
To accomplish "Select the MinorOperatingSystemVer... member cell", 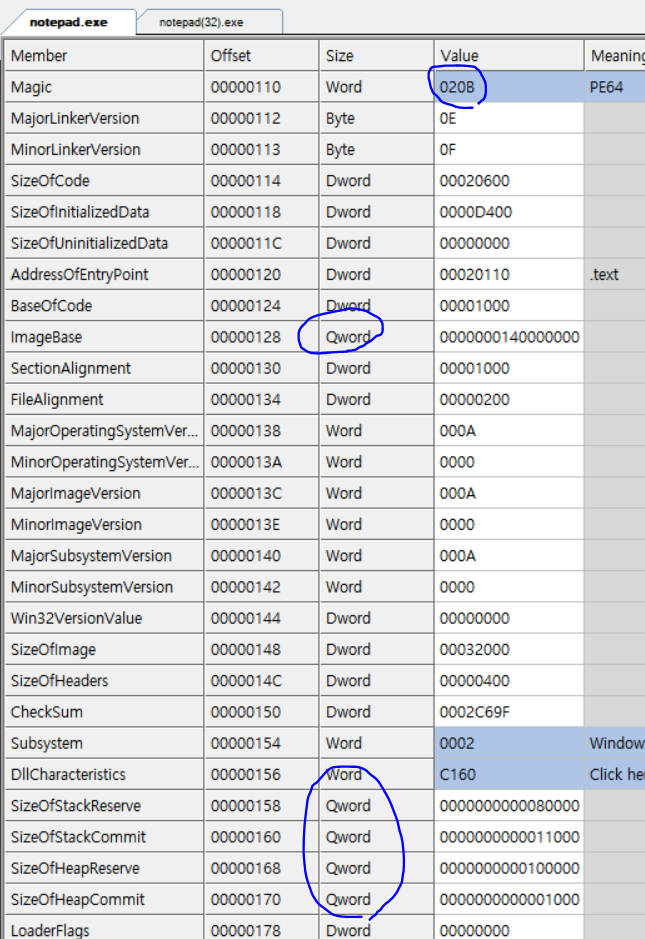I will tap(104, 462).
